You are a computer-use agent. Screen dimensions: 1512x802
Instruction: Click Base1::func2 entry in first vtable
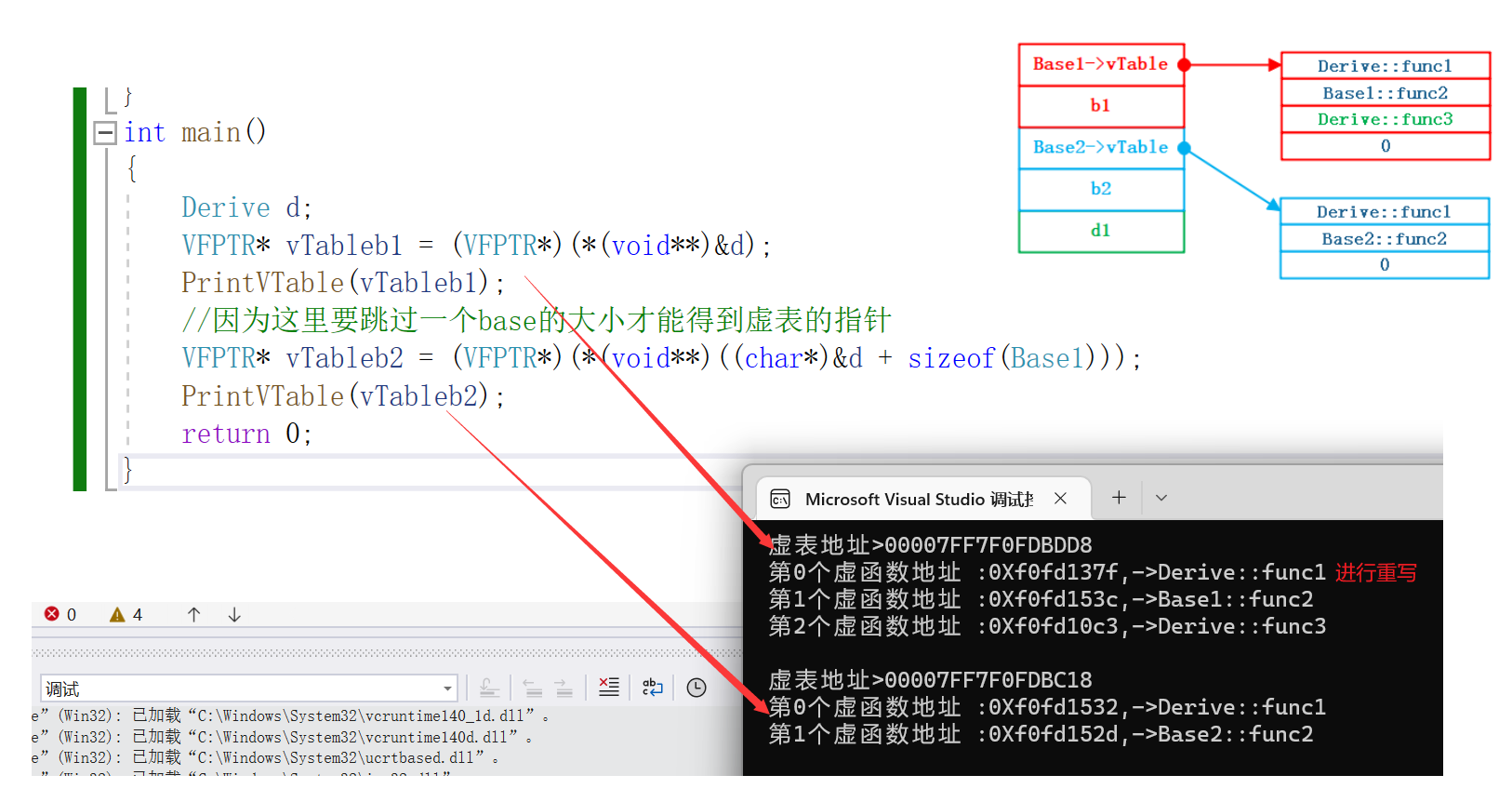click(1386, 93)
